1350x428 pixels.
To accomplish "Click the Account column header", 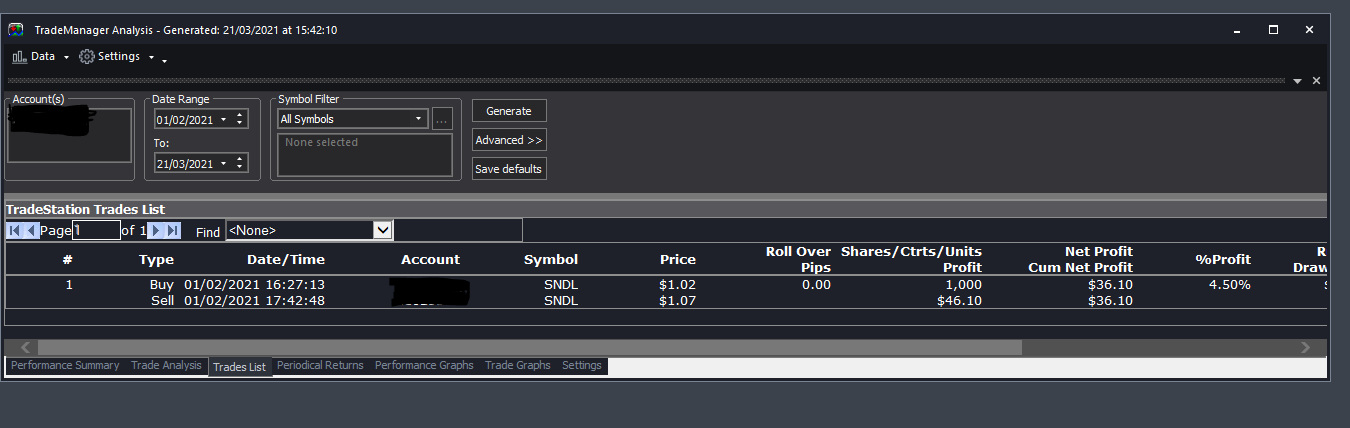I will [x=430, y=259].
